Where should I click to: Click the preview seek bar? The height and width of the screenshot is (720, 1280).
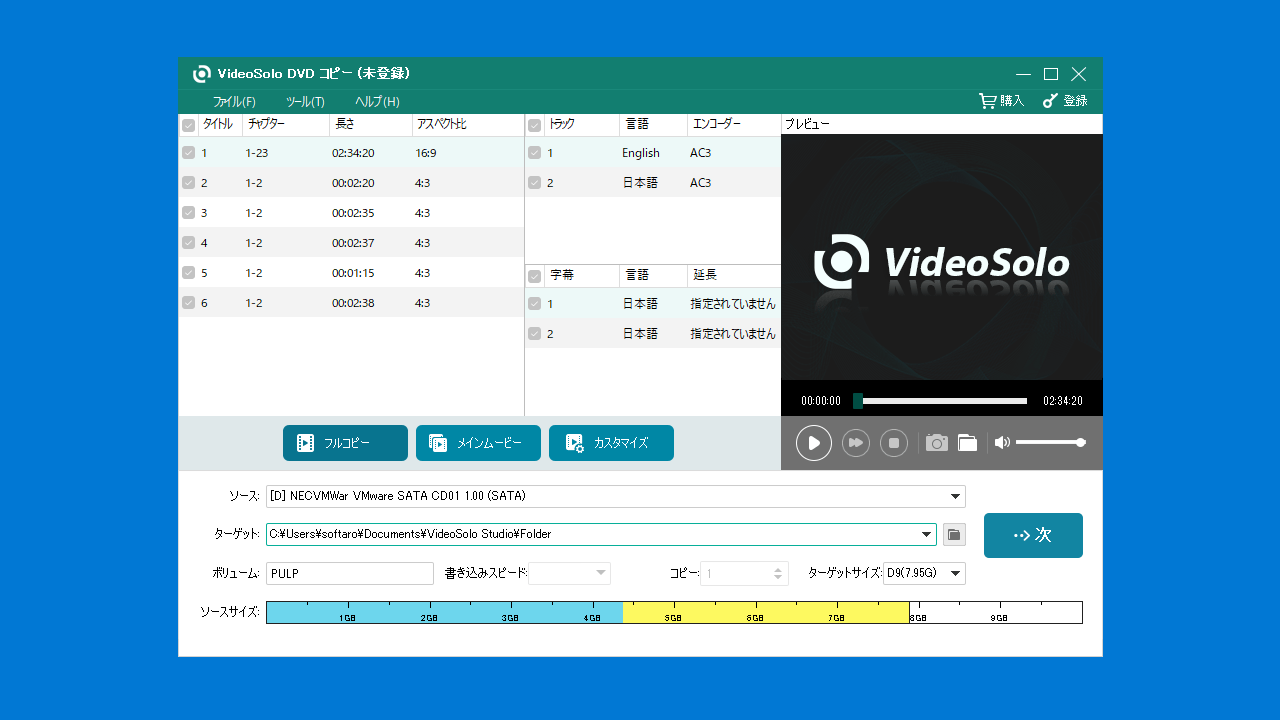click(940, 401)
